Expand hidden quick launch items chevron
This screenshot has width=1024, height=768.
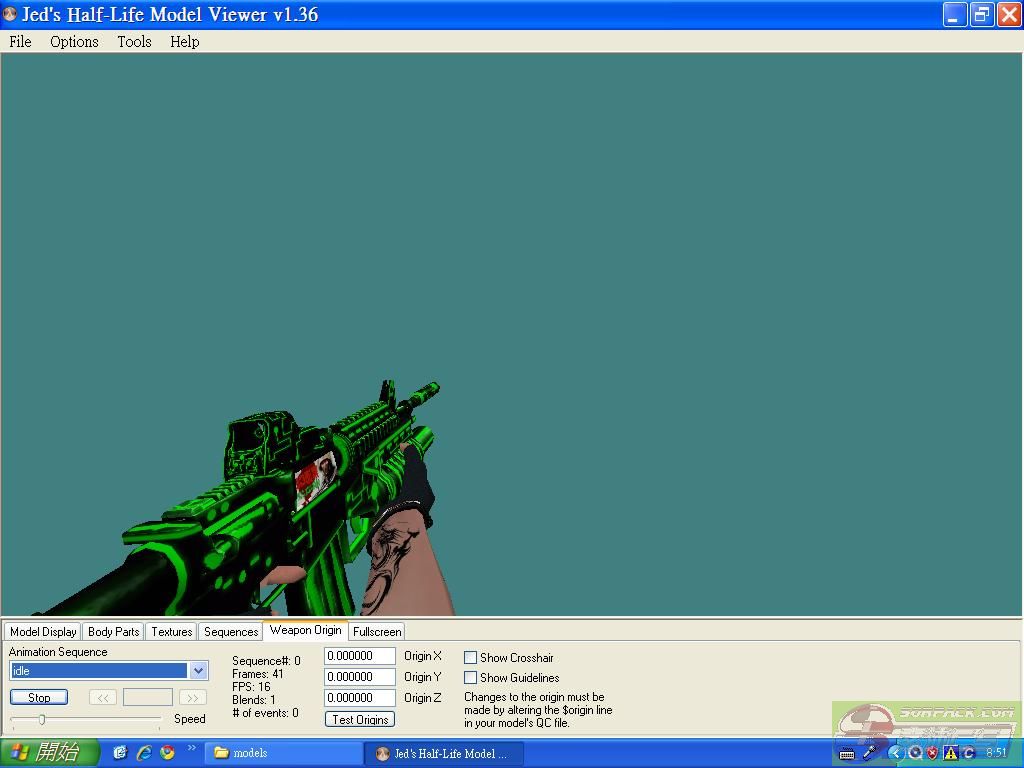click(191, 748)
